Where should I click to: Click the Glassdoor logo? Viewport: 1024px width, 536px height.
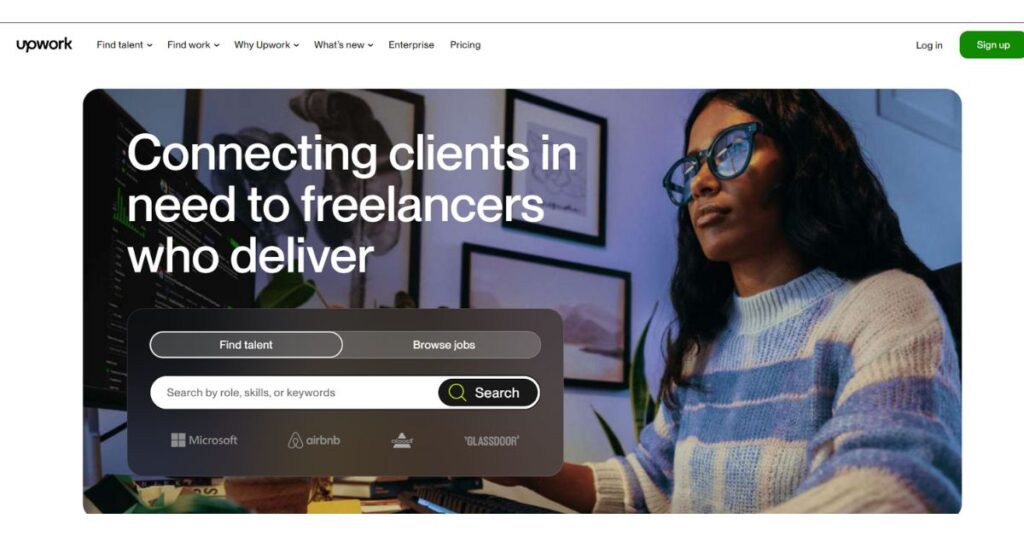click(x=491, y=441)
